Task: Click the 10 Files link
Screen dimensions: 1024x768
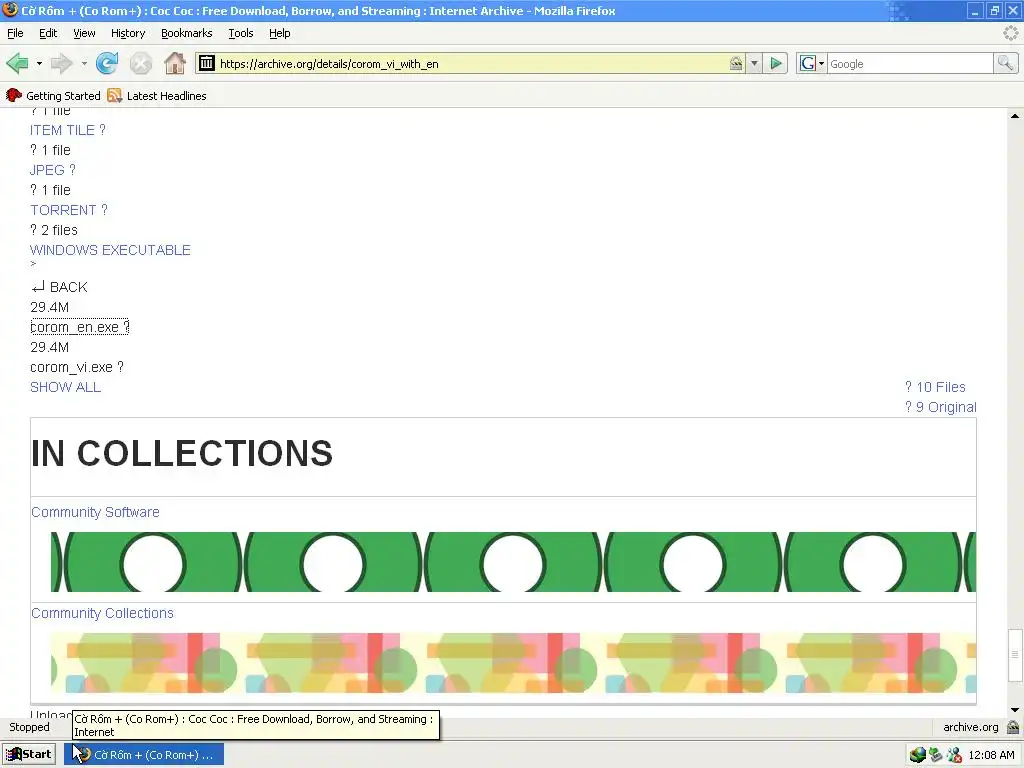Action: tap(935, 387)
